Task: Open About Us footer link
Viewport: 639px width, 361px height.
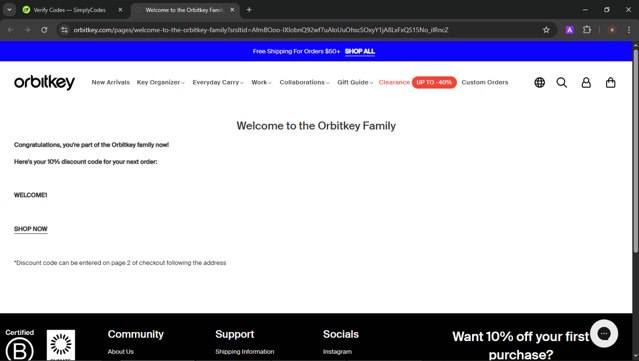Action: point(121,352)
